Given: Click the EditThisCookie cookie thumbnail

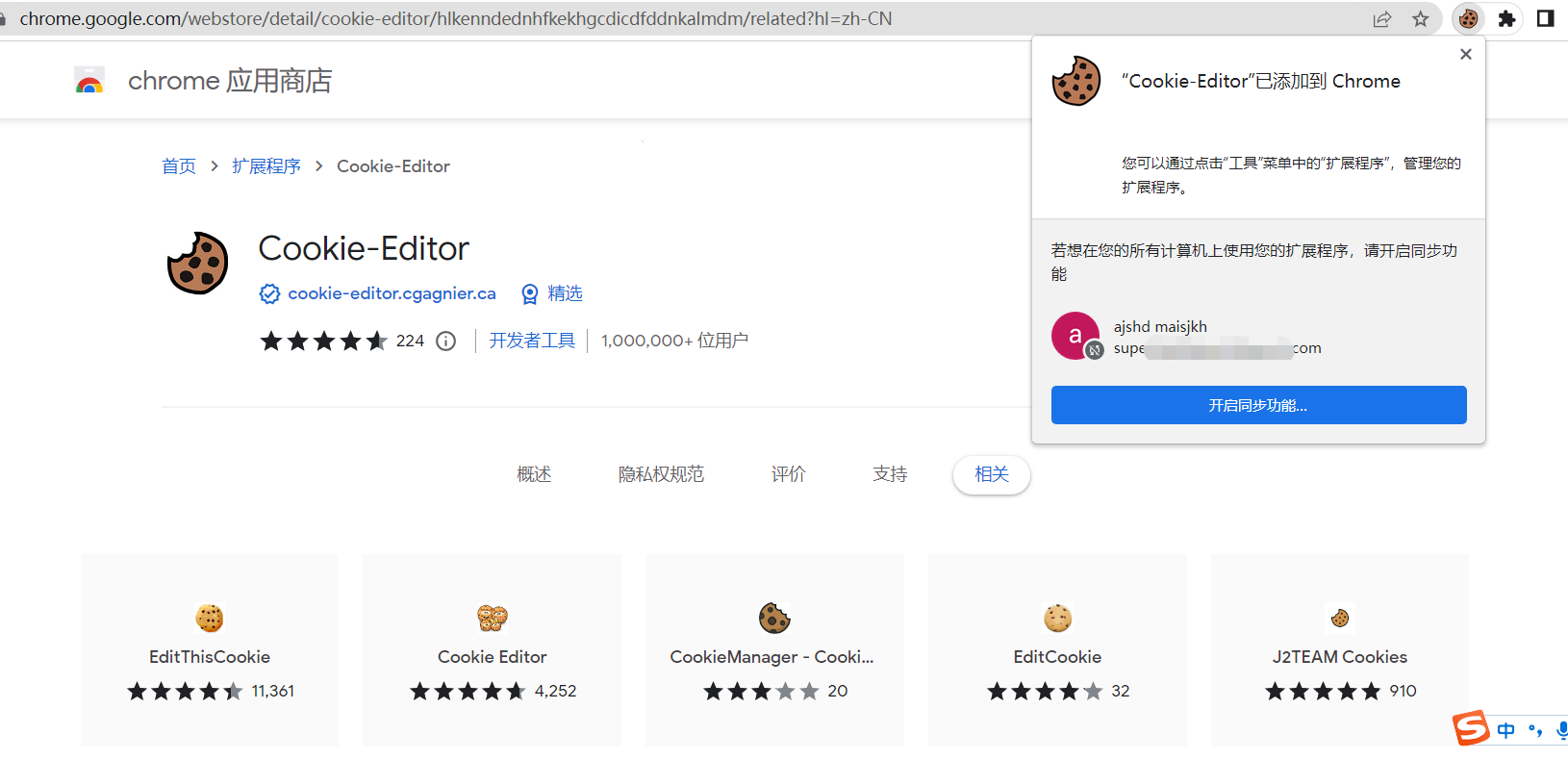Looking at the screenshot, I should pos(210,618).
